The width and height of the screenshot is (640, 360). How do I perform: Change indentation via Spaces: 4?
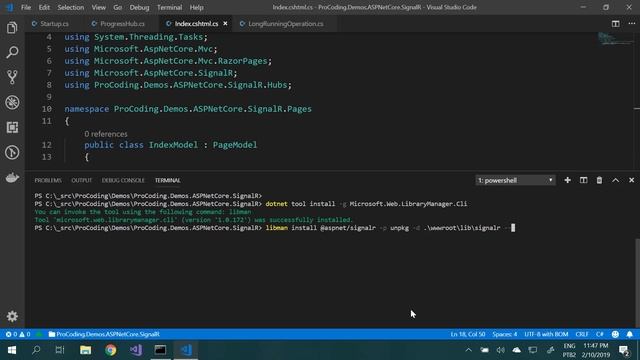click(x=504, y=334)
